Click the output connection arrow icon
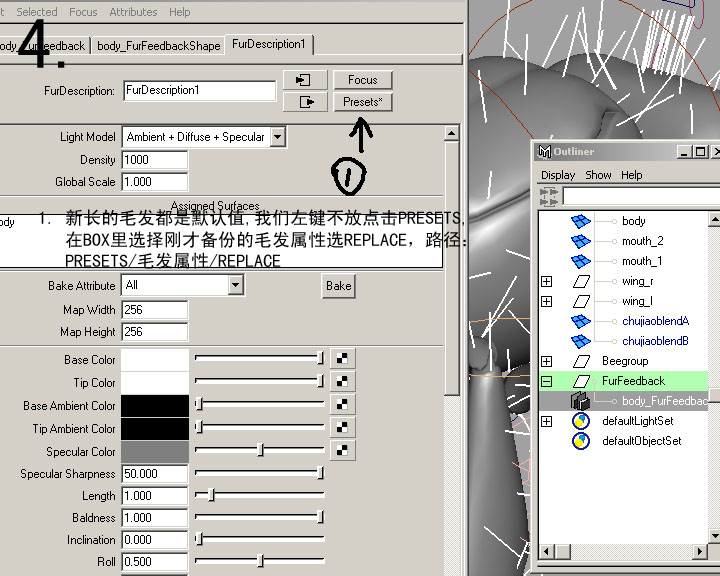 tap(304, 102)
